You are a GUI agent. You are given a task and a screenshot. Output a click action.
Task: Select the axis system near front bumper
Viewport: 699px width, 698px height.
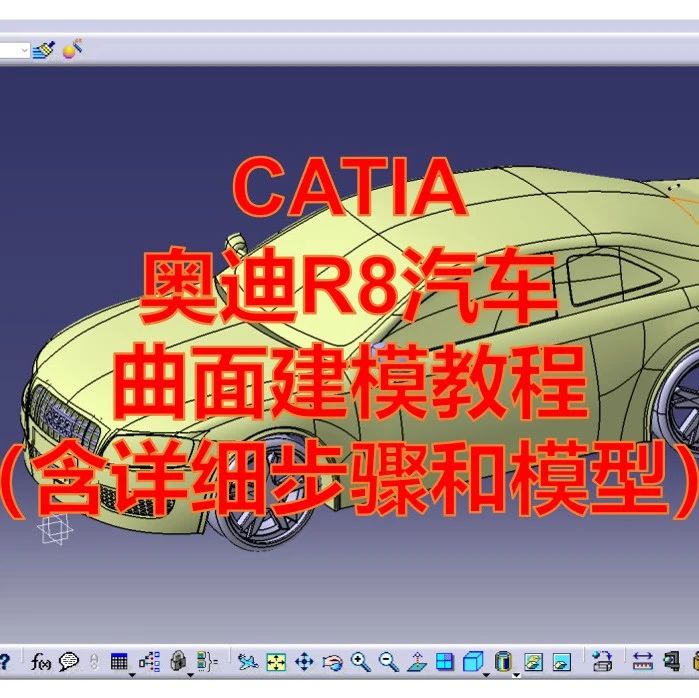coord(55,529)
